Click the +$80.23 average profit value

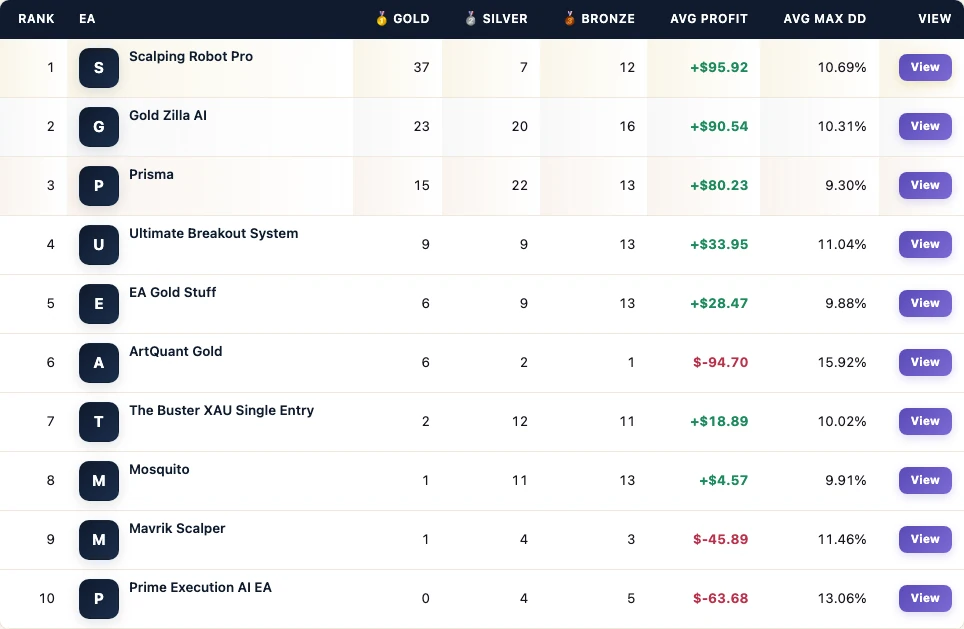(x=719, y=186)
